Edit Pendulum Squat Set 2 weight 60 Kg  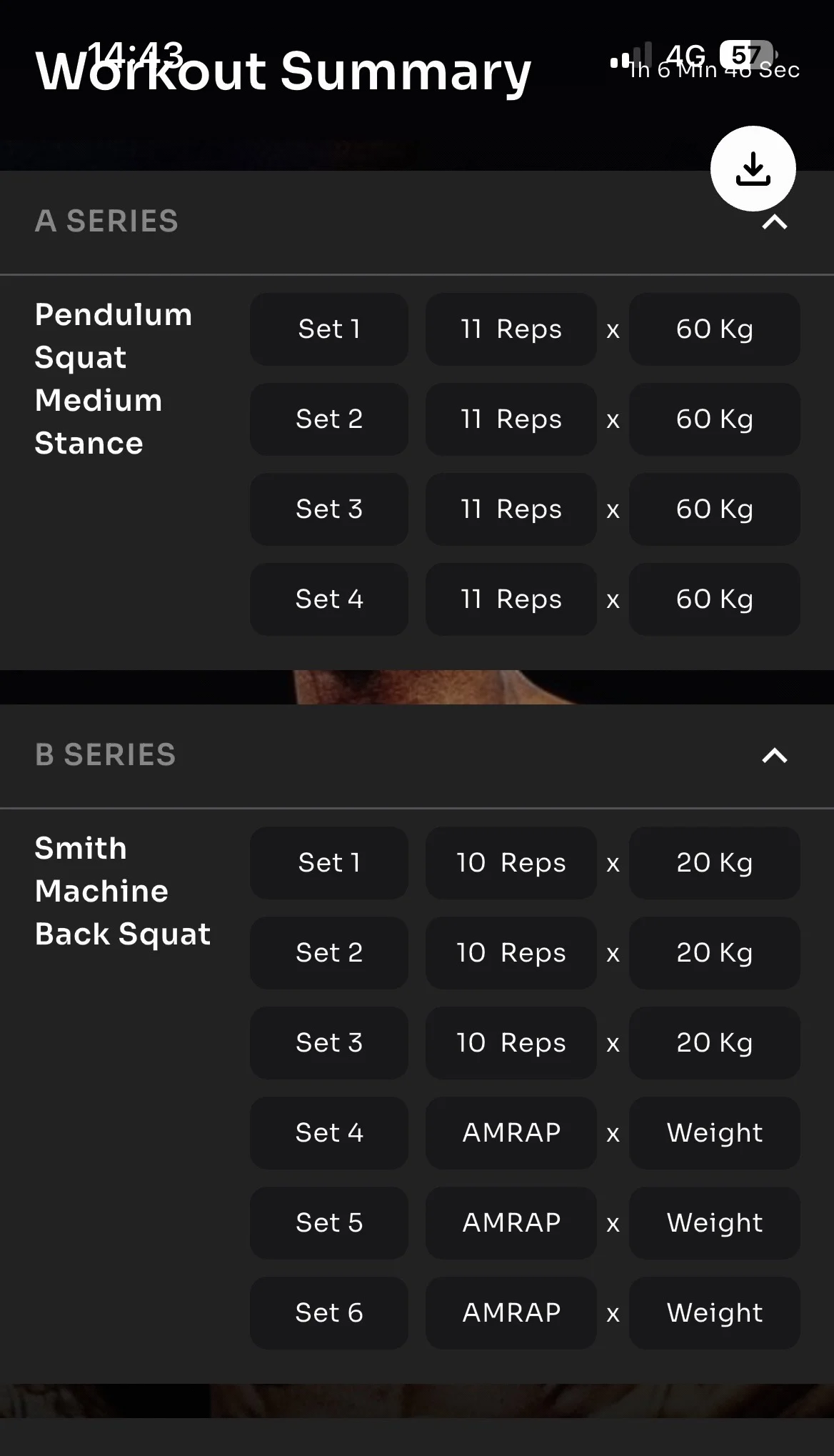714,419
